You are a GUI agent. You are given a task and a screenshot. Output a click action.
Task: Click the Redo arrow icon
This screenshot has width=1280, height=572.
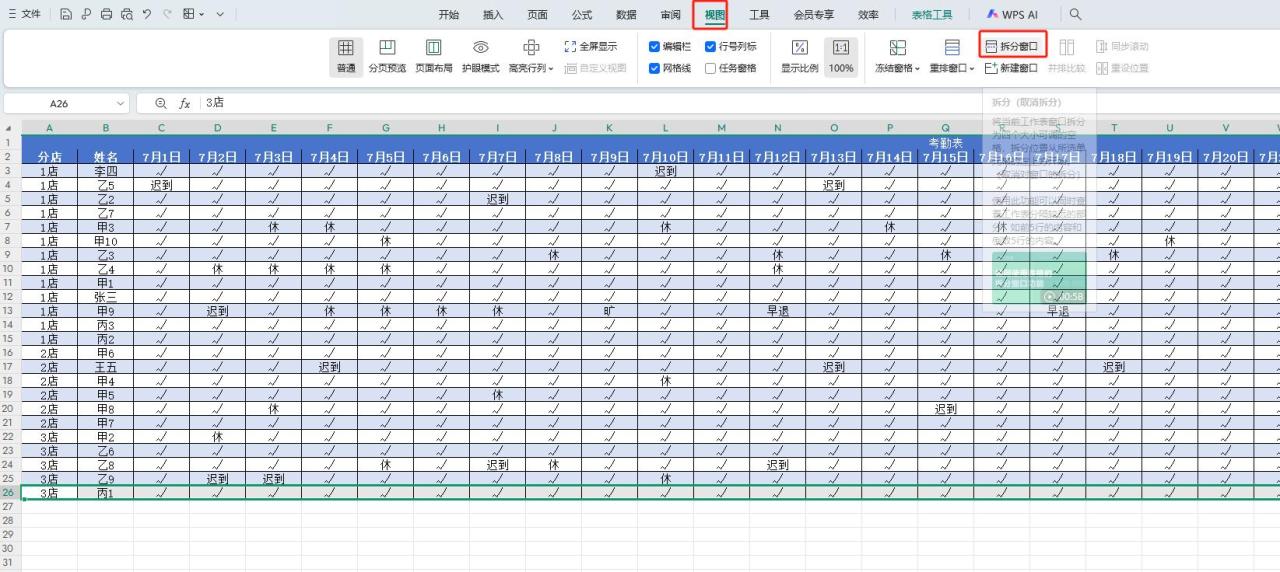click(x=166, y=15)
